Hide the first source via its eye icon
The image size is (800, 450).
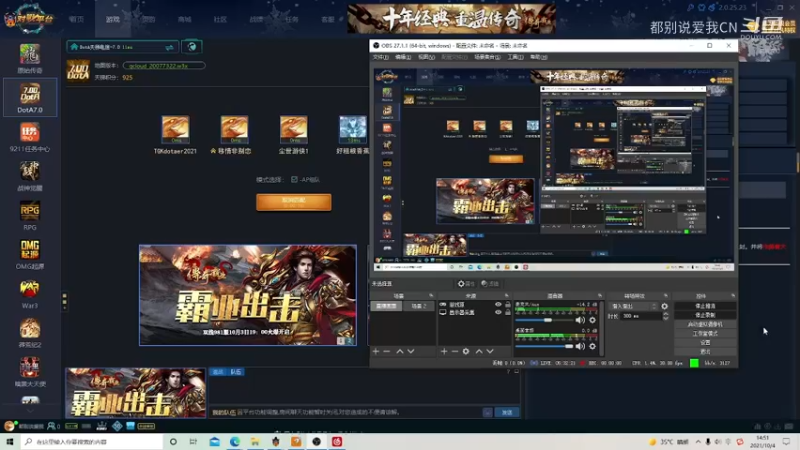pos(498,305)
